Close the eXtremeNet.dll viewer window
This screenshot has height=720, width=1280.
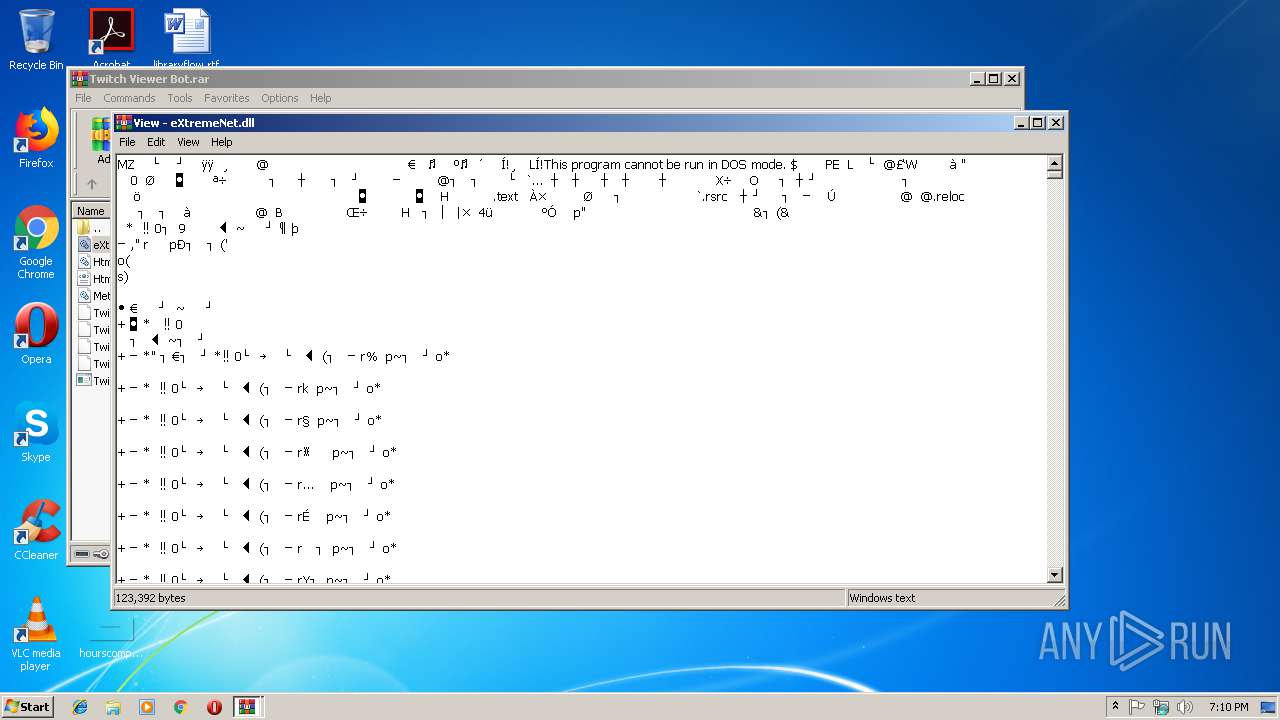pyautogui.click(x=1055, y=123)
